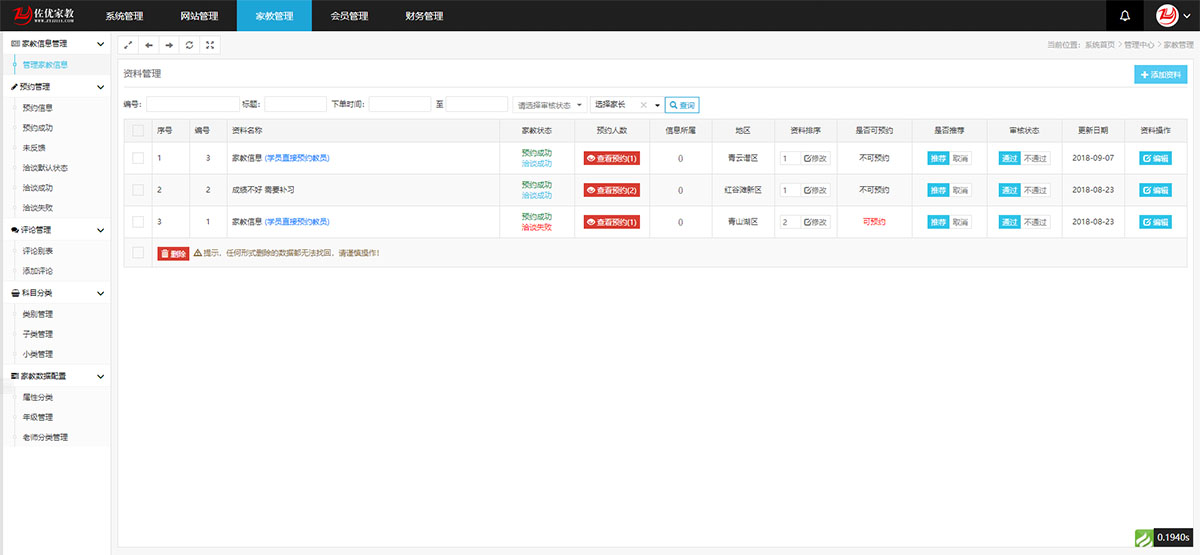1200x555 pixels.
Task: Click 编辑 in the 红谷滩新区 row
Action: pos(1155,190)
